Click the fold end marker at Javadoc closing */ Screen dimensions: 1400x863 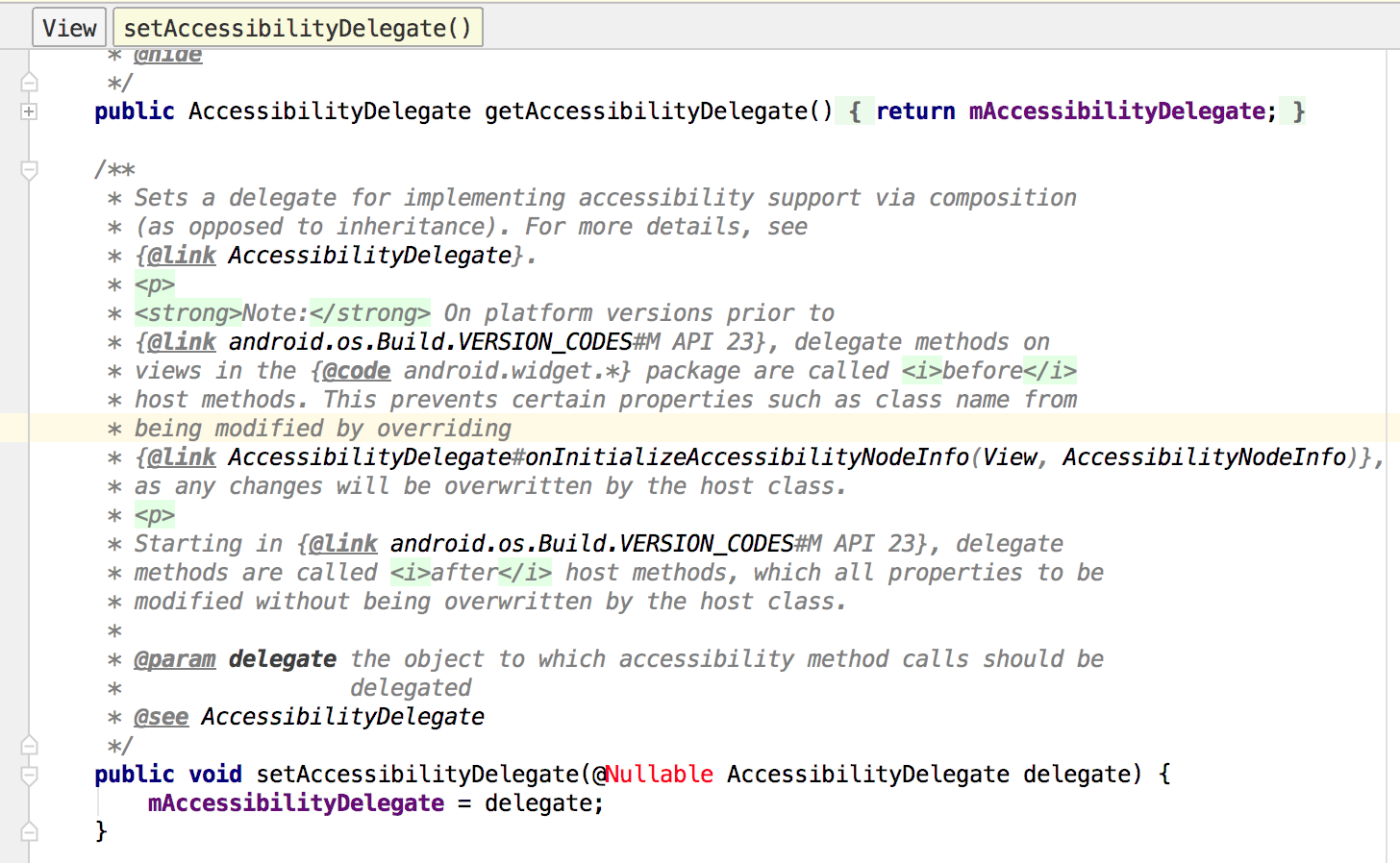(29, 746)
